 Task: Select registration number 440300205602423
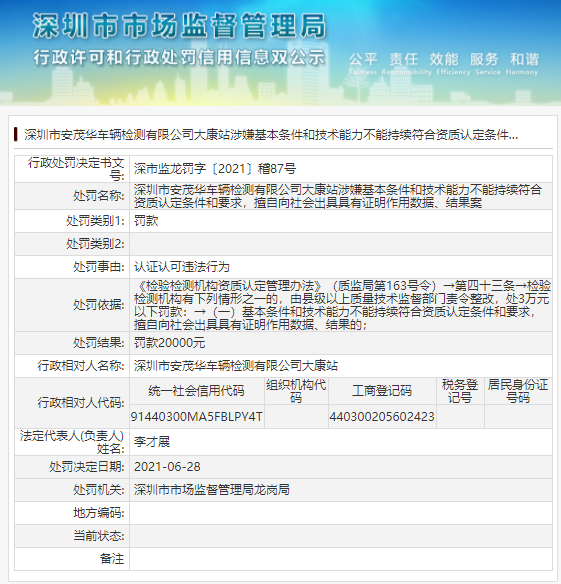tap(382, 416)
